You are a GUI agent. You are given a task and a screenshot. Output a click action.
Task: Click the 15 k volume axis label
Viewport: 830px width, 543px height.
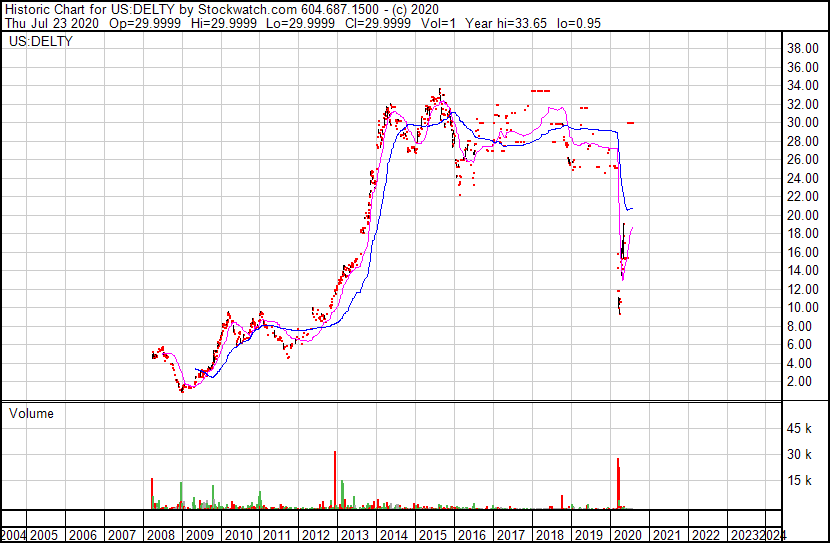(x=799, y=480)
